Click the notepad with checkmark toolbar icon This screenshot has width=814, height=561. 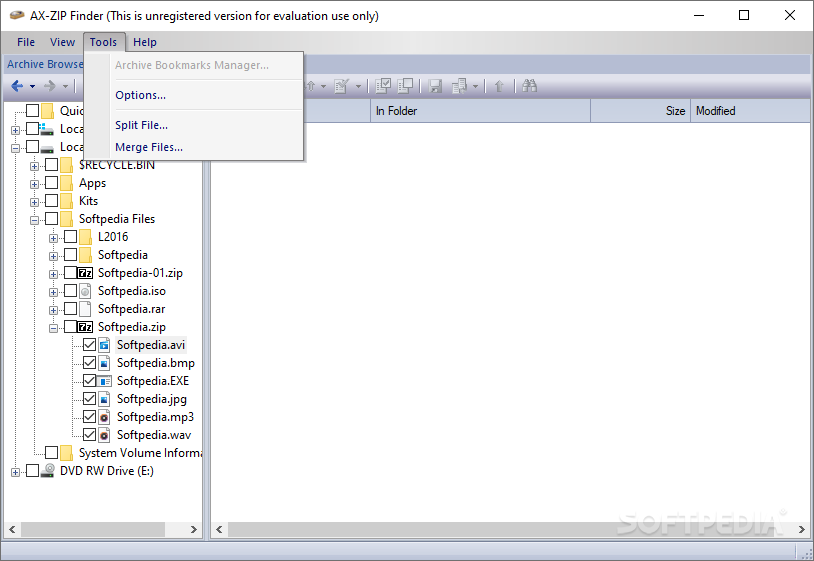(x=341, y=86)
